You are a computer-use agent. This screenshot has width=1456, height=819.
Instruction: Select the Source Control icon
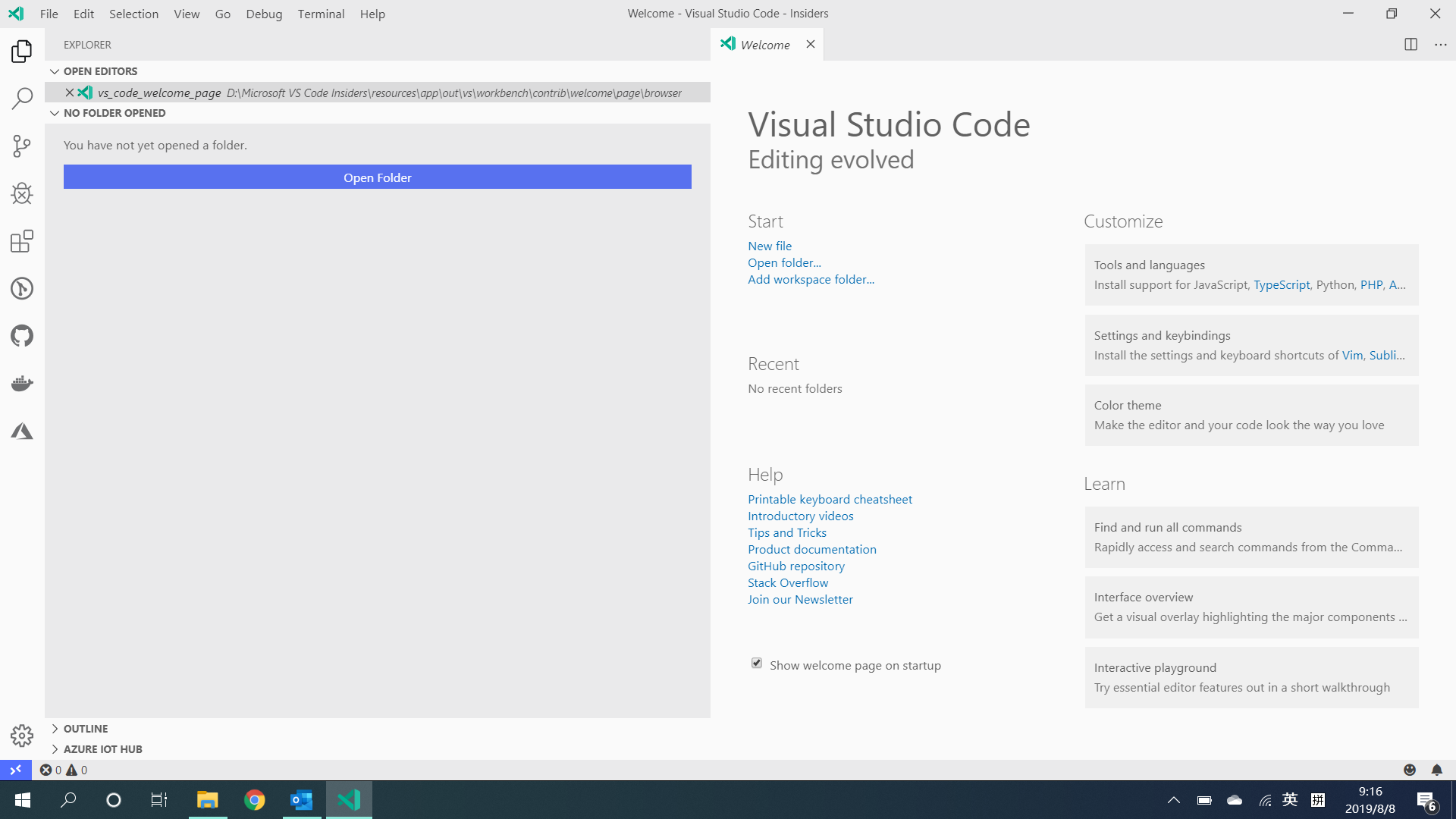coord(22,146)
